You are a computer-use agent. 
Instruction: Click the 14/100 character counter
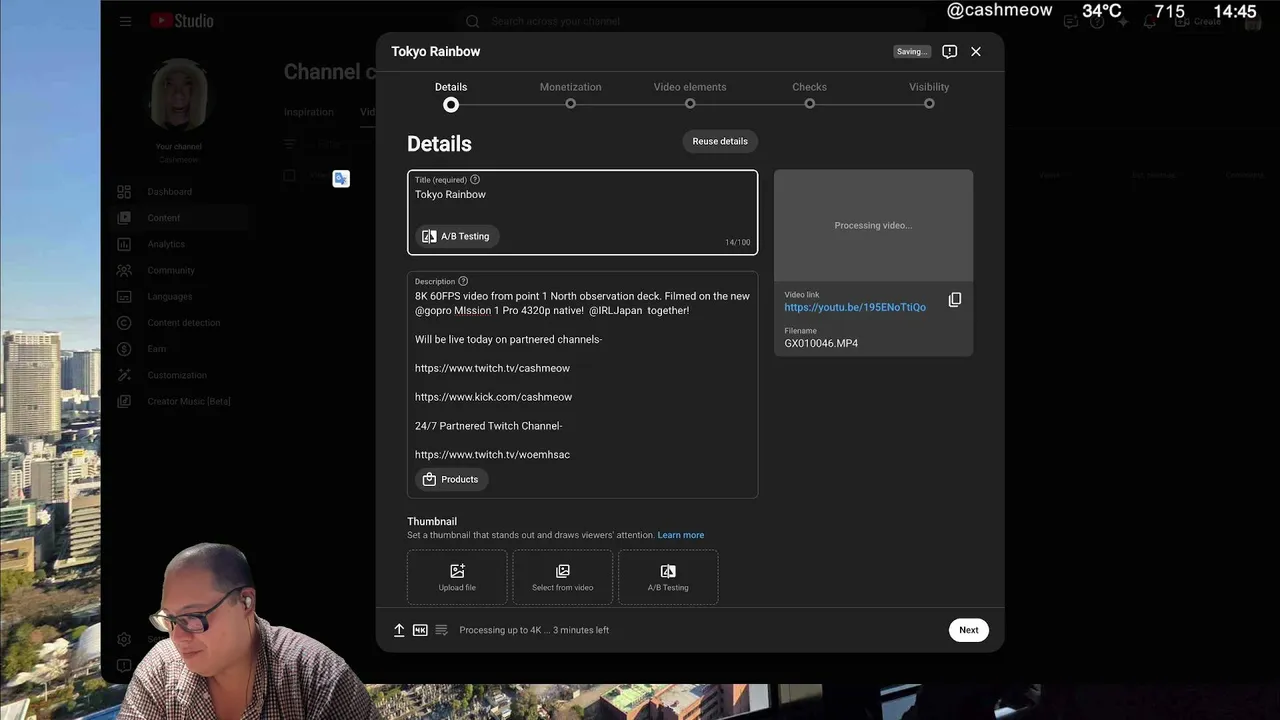[x=737, y=242]
